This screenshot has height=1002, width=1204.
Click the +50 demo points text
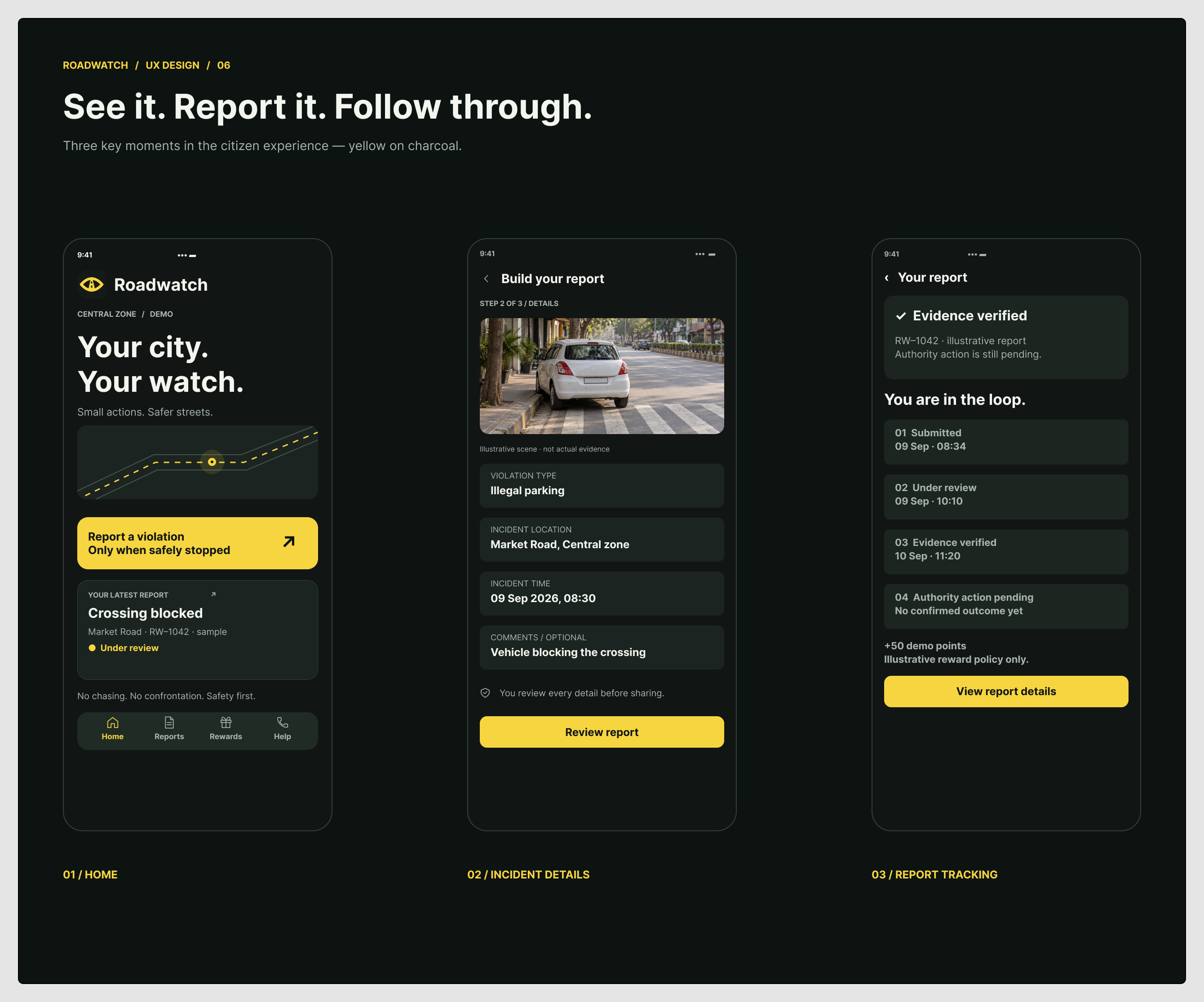coord(925,646)
